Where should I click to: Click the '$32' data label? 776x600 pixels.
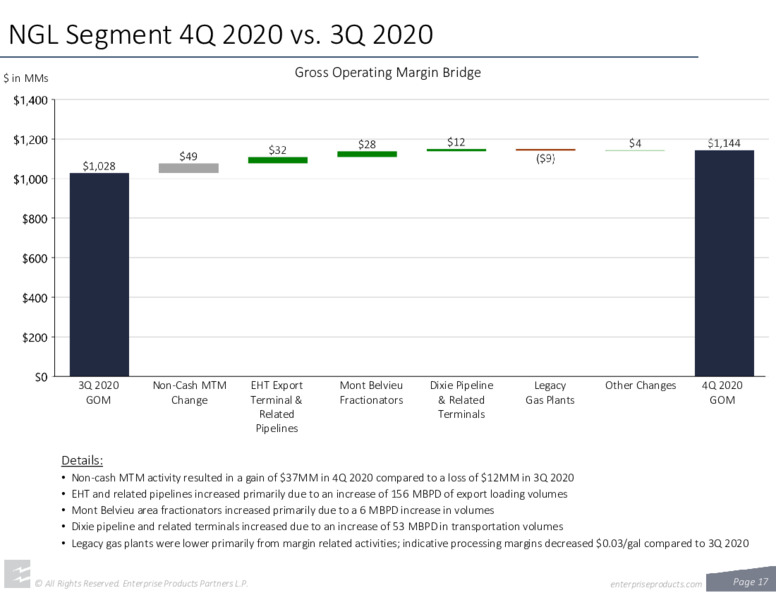point(278,150)
